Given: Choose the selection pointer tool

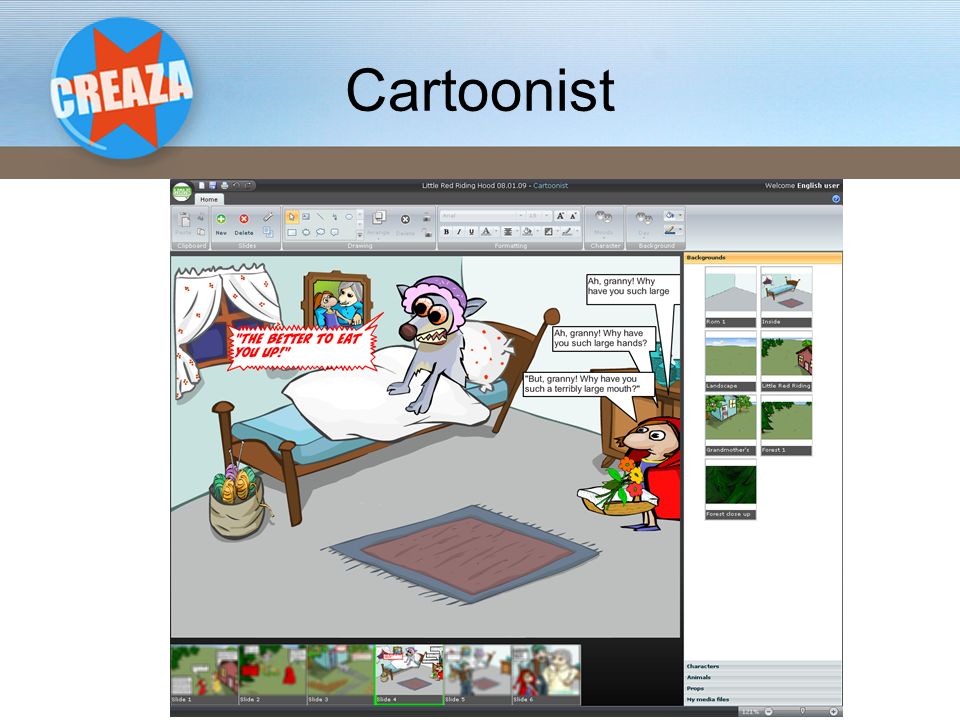Looking at the screenshot, I should (291, 217).
